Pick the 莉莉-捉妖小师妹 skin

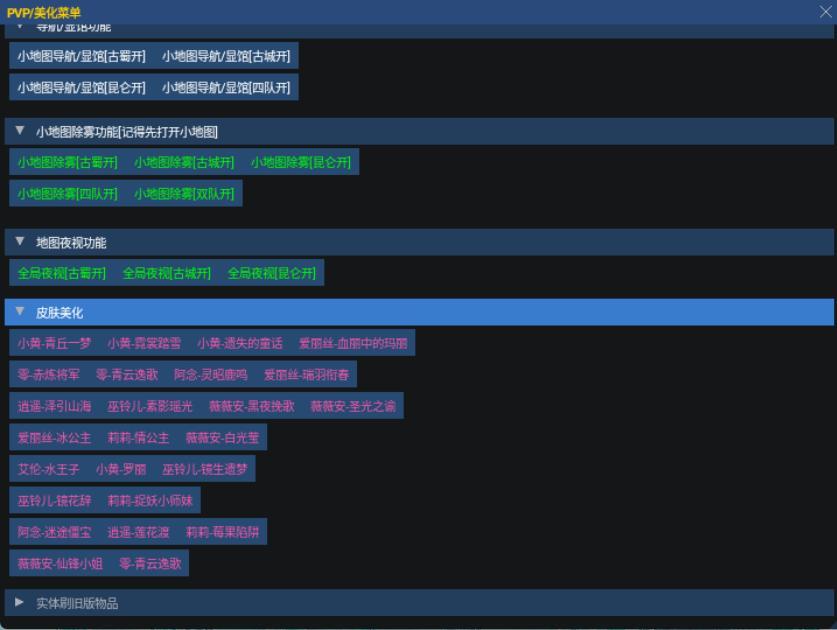152,500
